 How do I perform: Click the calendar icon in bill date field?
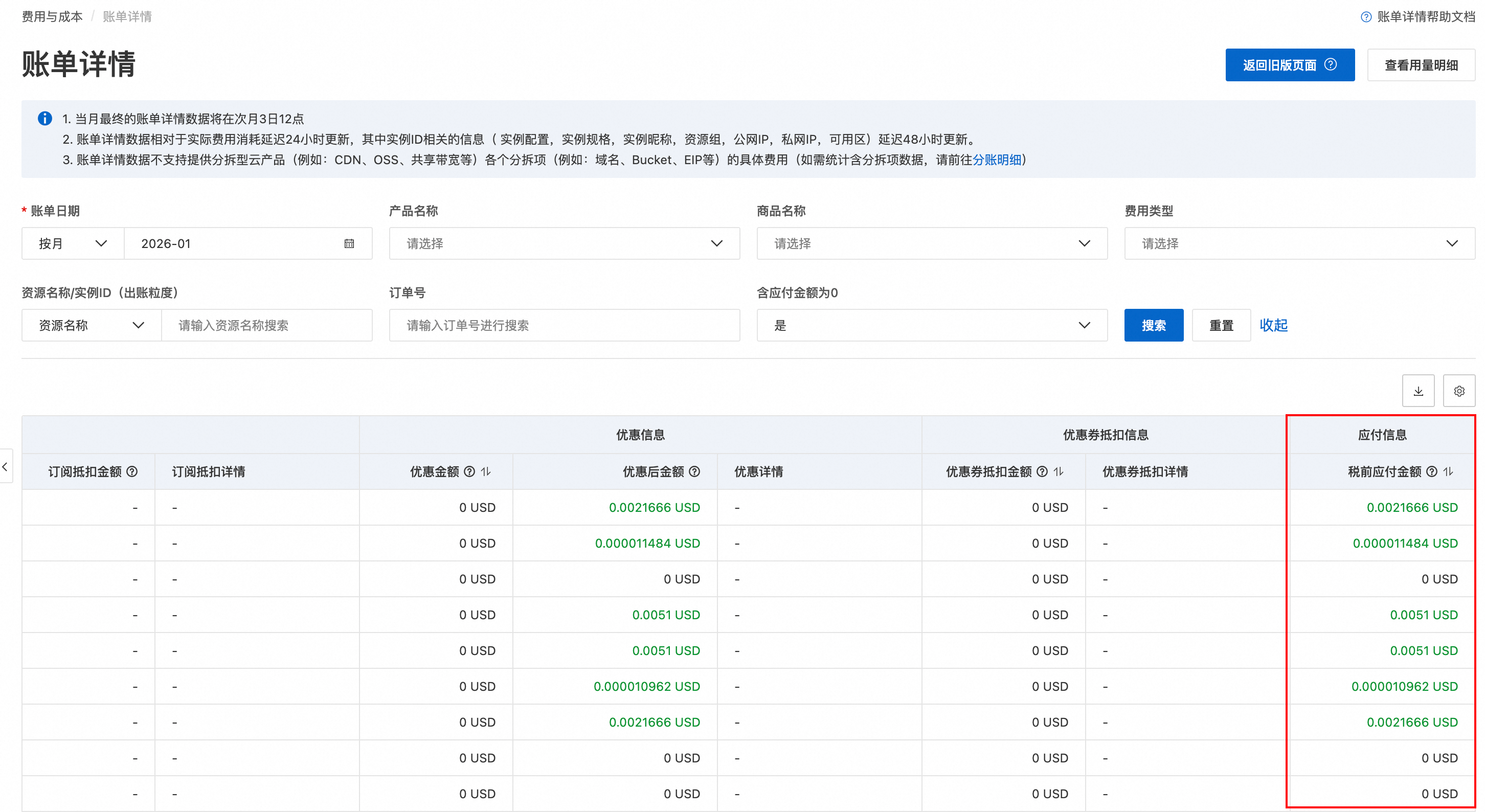click(x=349, y=244)
